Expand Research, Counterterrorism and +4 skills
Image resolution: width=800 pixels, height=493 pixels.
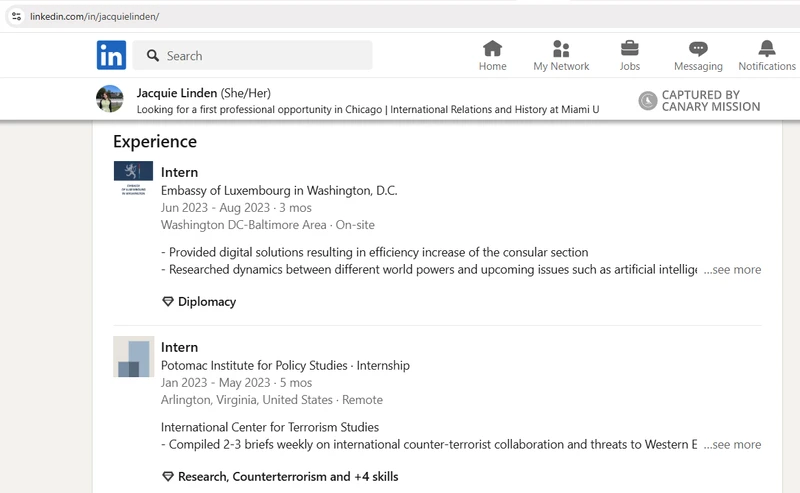tap(288, 477)
